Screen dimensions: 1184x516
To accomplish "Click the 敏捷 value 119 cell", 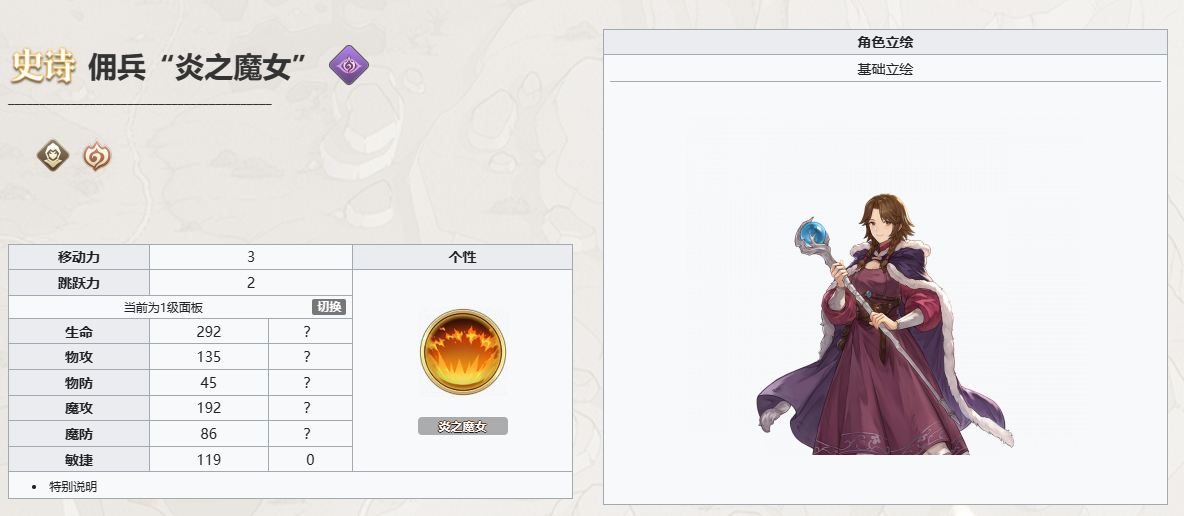I will [209, 459].
